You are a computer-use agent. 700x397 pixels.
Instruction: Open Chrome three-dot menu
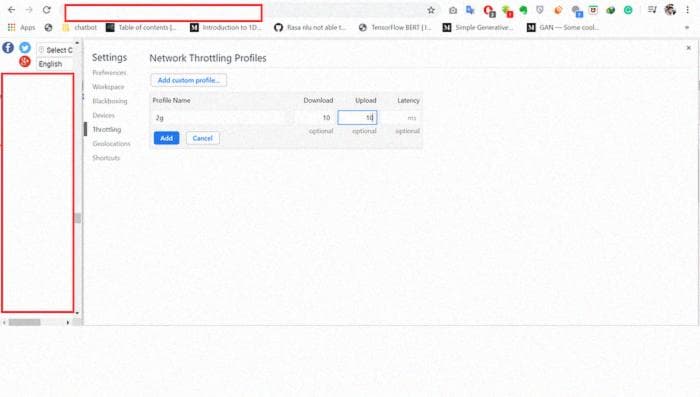click(x=688, y=10)
